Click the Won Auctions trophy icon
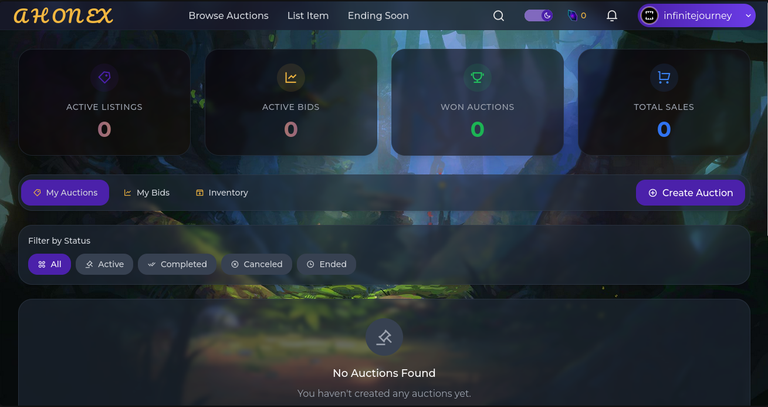 click(478, 77)
